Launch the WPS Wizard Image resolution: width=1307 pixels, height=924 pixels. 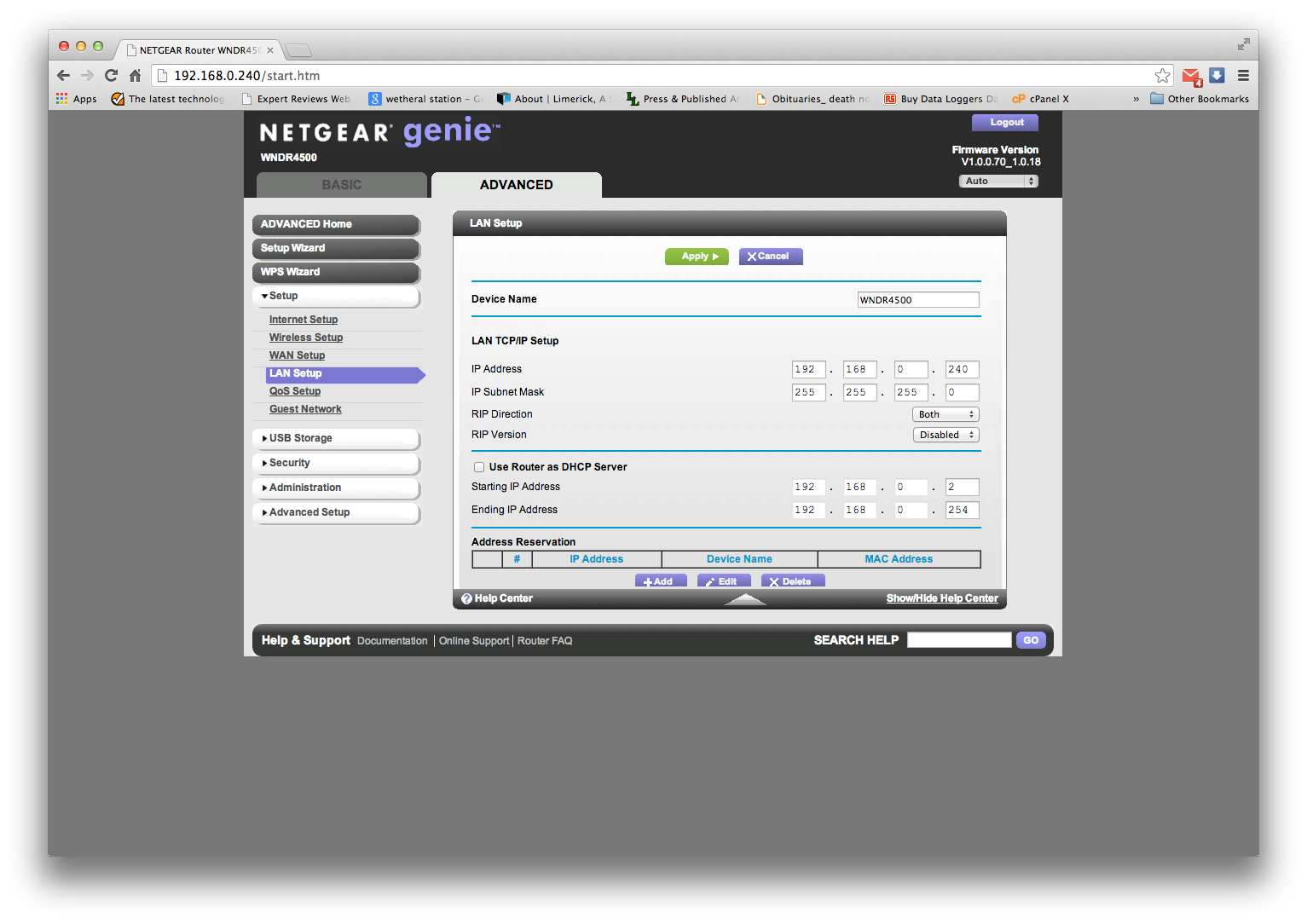(x=336, y=272)
